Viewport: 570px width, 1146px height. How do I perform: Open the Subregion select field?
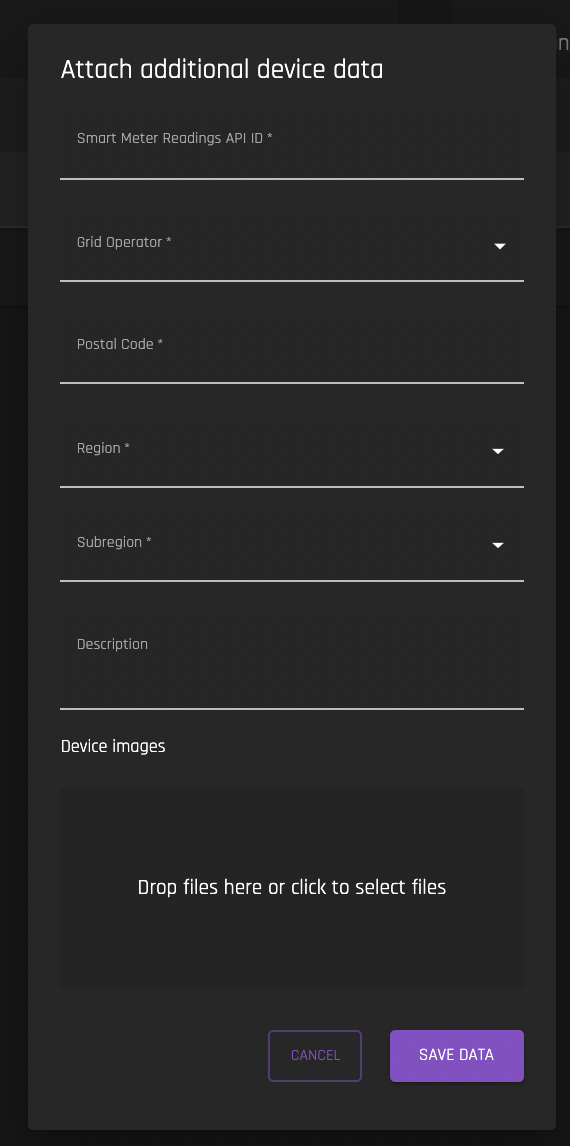click(x=292, y=545)
